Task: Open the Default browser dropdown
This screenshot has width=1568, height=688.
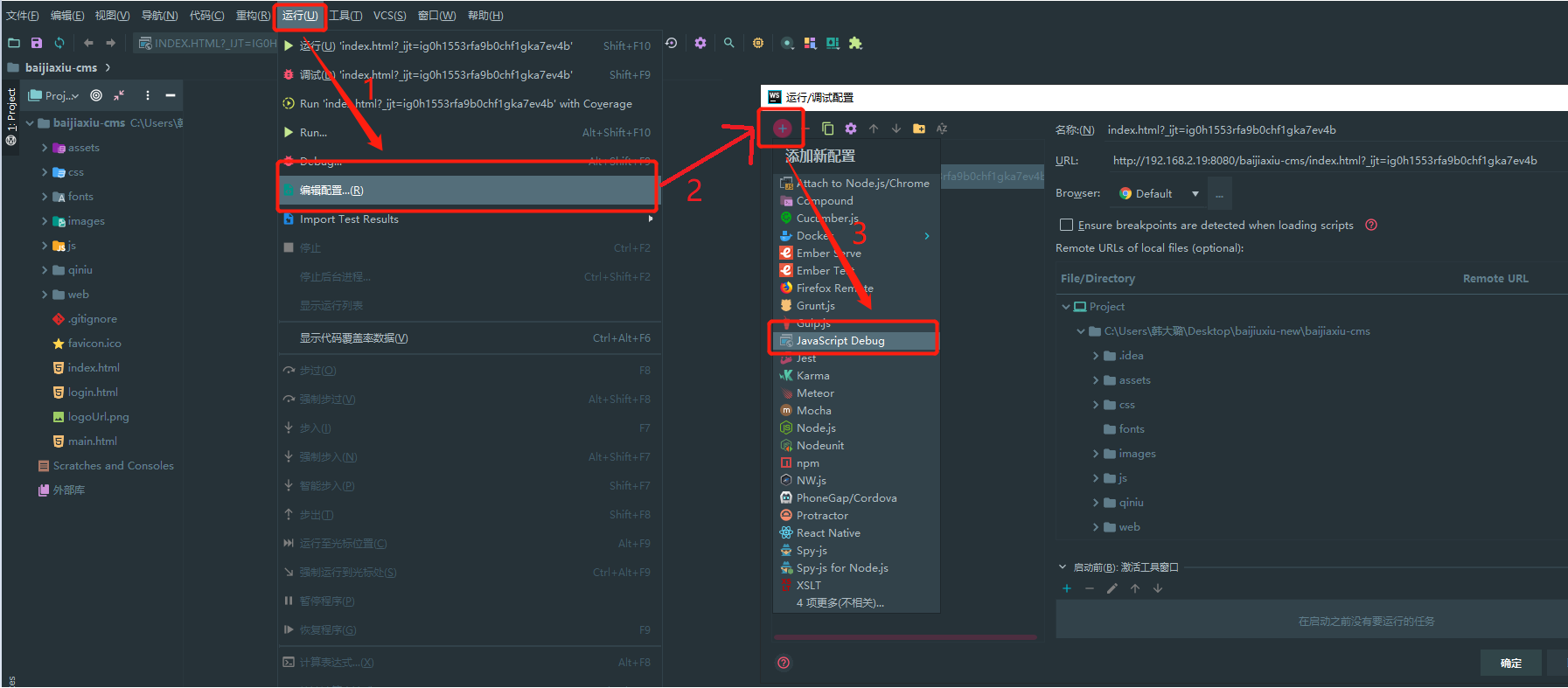Action: pos(1159,193)
